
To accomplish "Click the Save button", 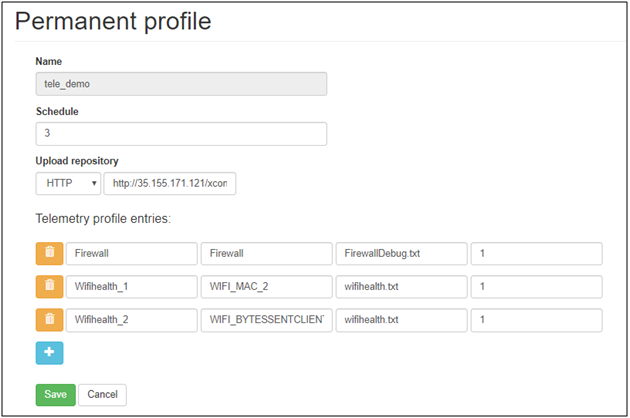I will click(x=55, y=394).
